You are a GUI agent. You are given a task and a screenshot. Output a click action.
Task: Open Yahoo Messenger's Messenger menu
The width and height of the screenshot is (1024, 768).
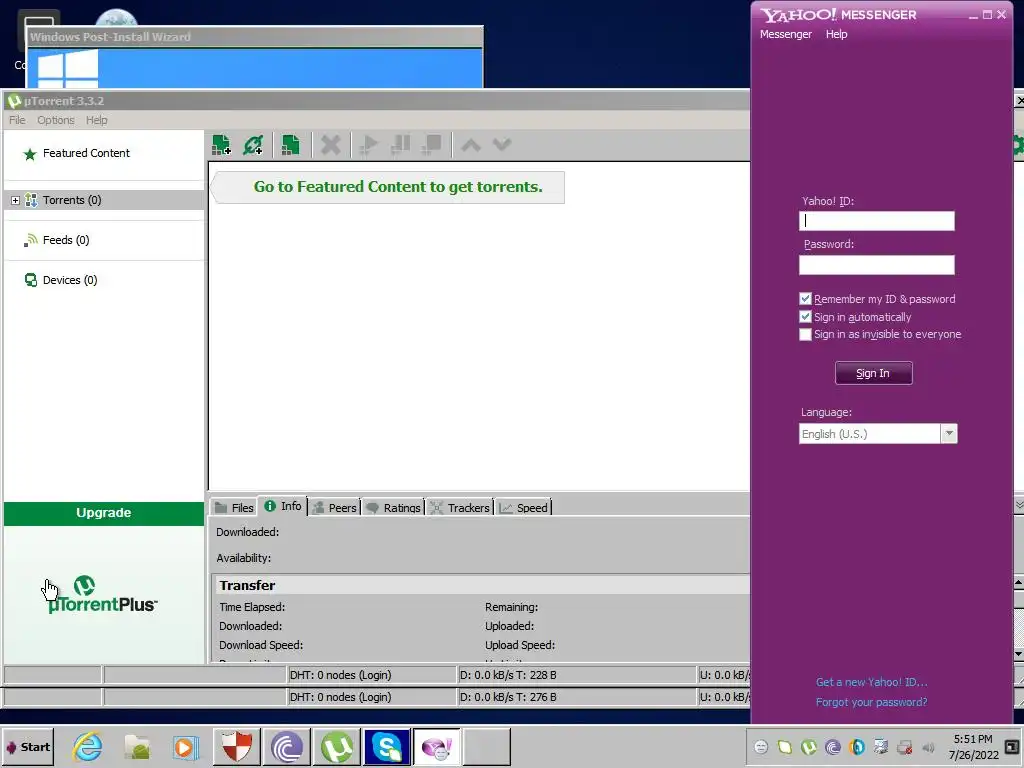(786, 34)
